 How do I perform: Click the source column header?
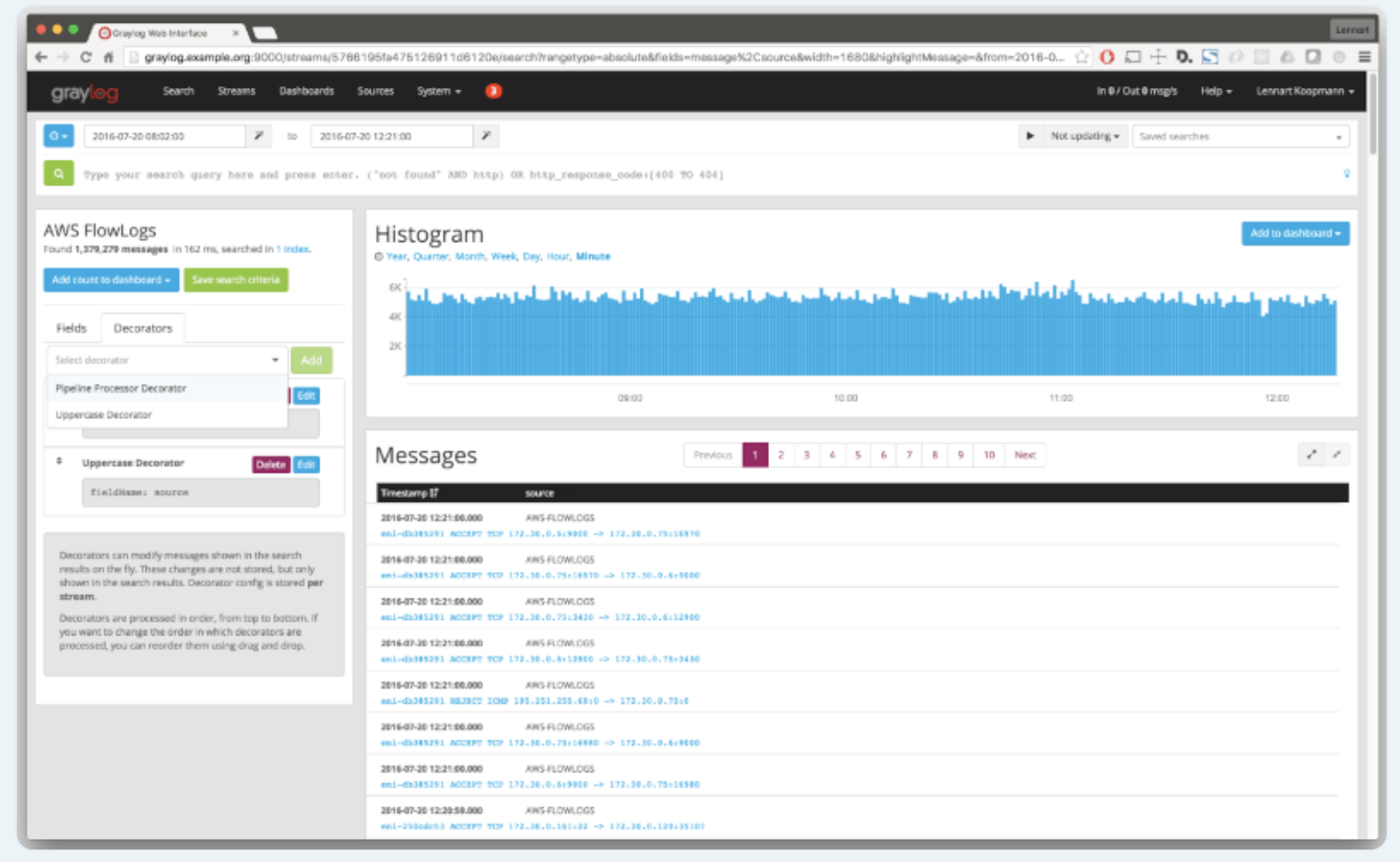click(539, 493)
